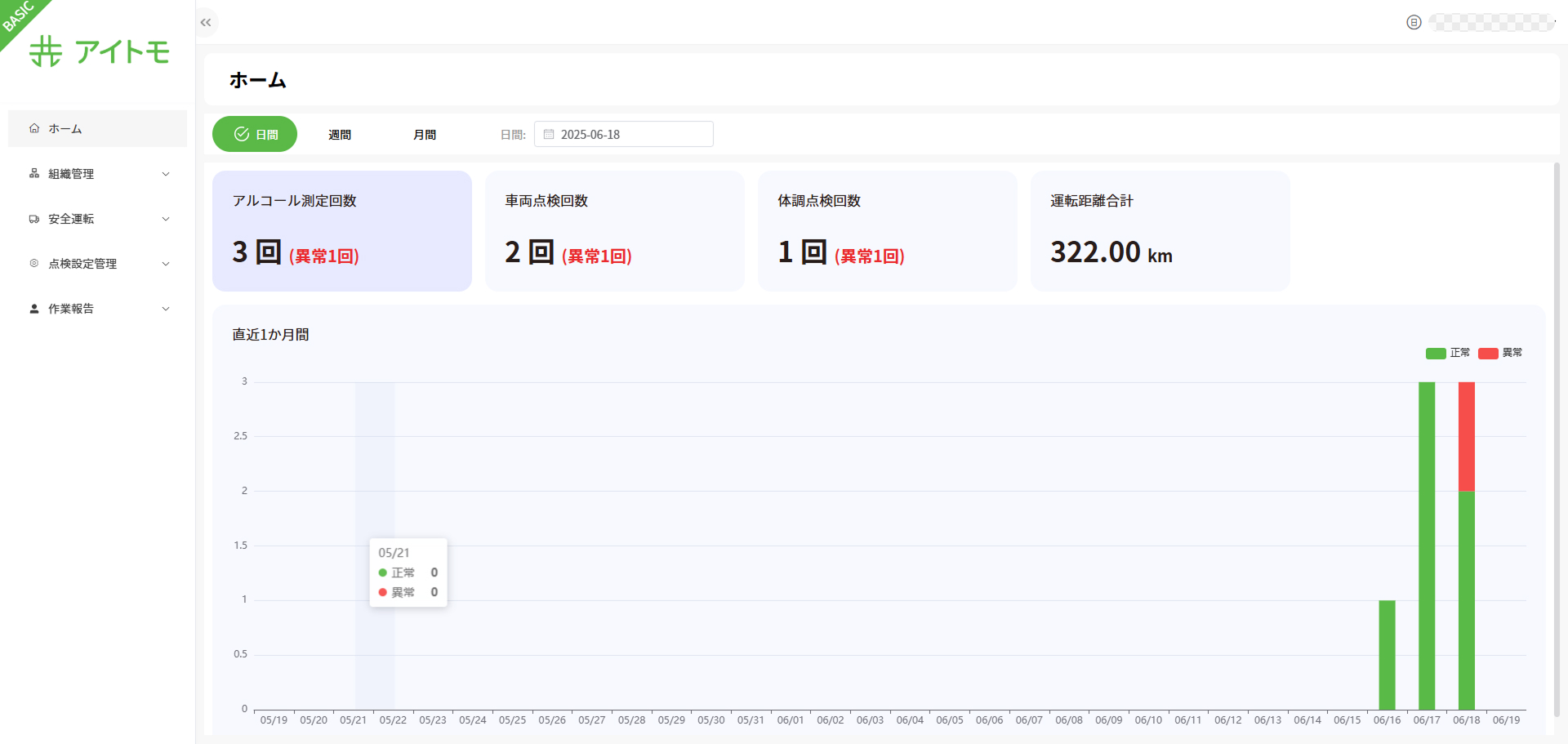Click the 作業報告 person icon
The image size is (1568, 744).
(x=34, y=309)
